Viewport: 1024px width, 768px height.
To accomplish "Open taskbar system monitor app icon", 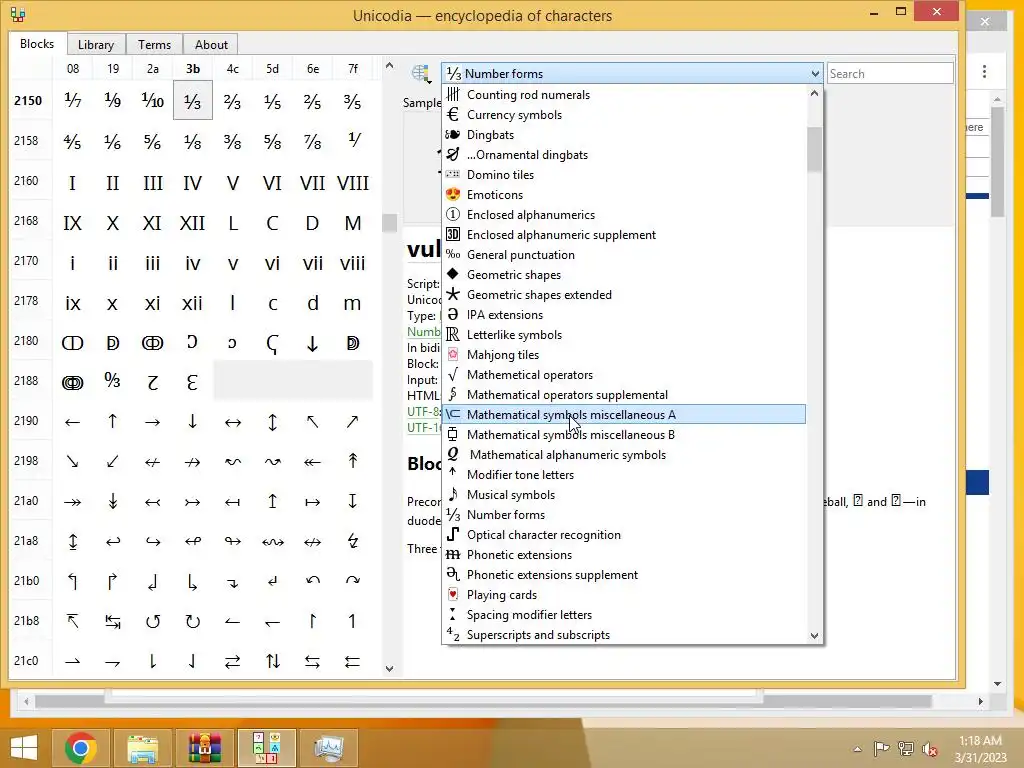I will [328, 747].
